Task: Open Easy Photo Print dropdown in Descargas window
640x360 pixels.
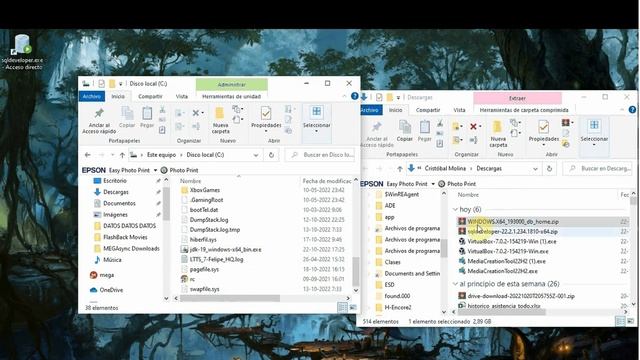Action: 433,184
